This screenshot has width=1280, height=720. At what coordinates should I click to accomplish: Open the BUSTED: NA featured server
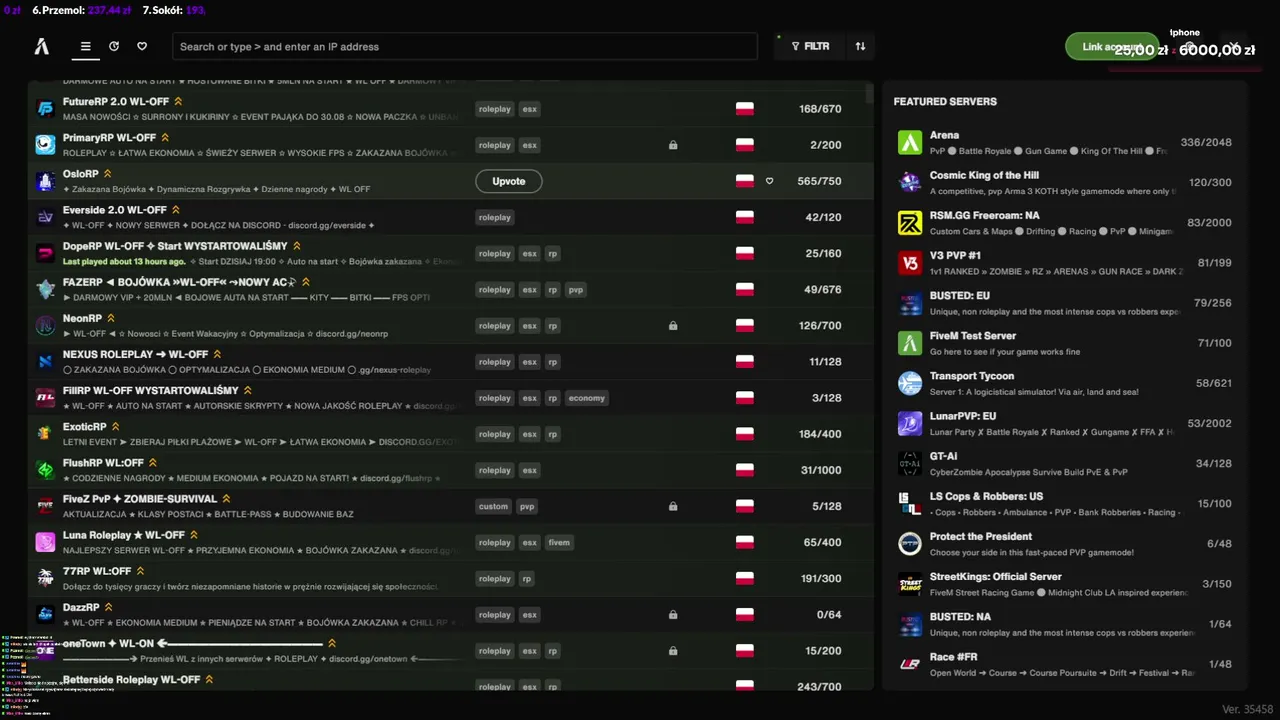[1066, 624]
